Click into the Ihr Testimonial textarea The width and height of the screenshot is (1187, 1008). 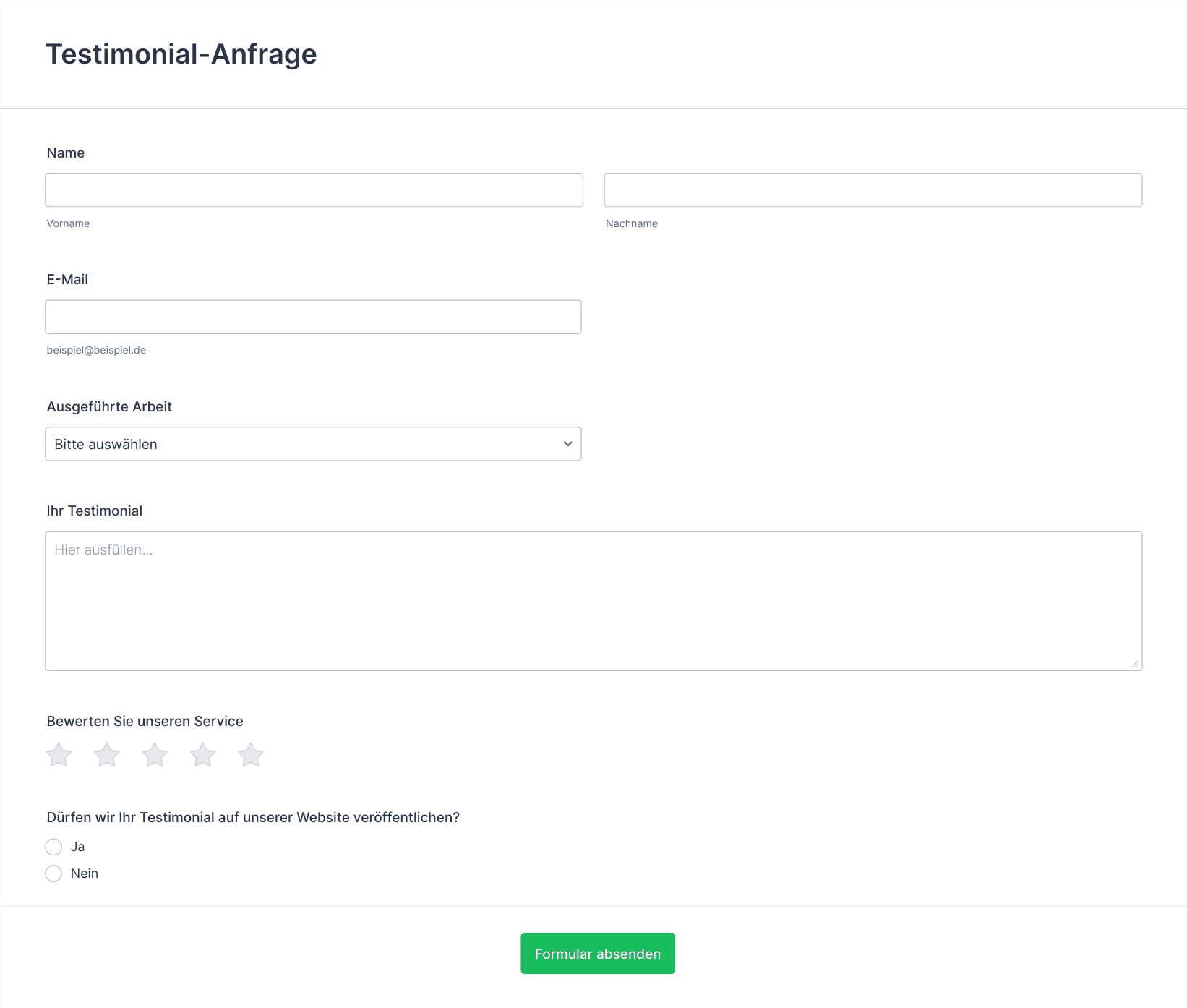[x=593, y=601]
